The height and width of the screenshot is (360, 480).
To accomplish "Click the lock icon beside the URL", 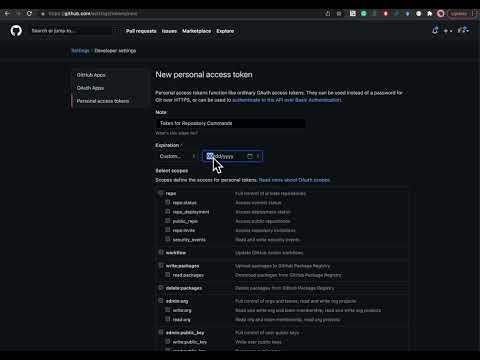I will pyautogui.click(x=43, y=14).
